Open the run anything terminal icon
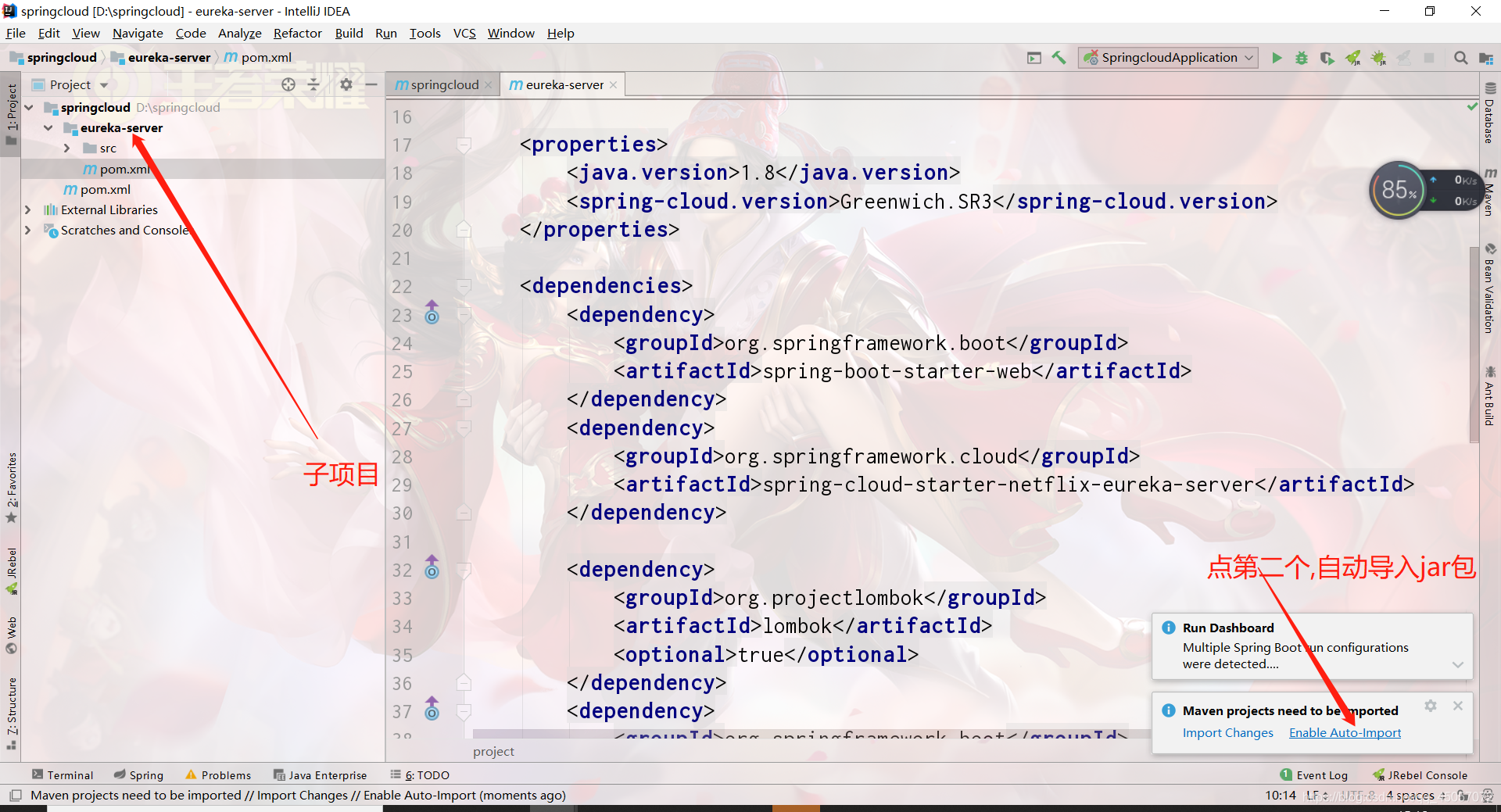Viewport: 1501px width, 812px height. point(1034,58)
